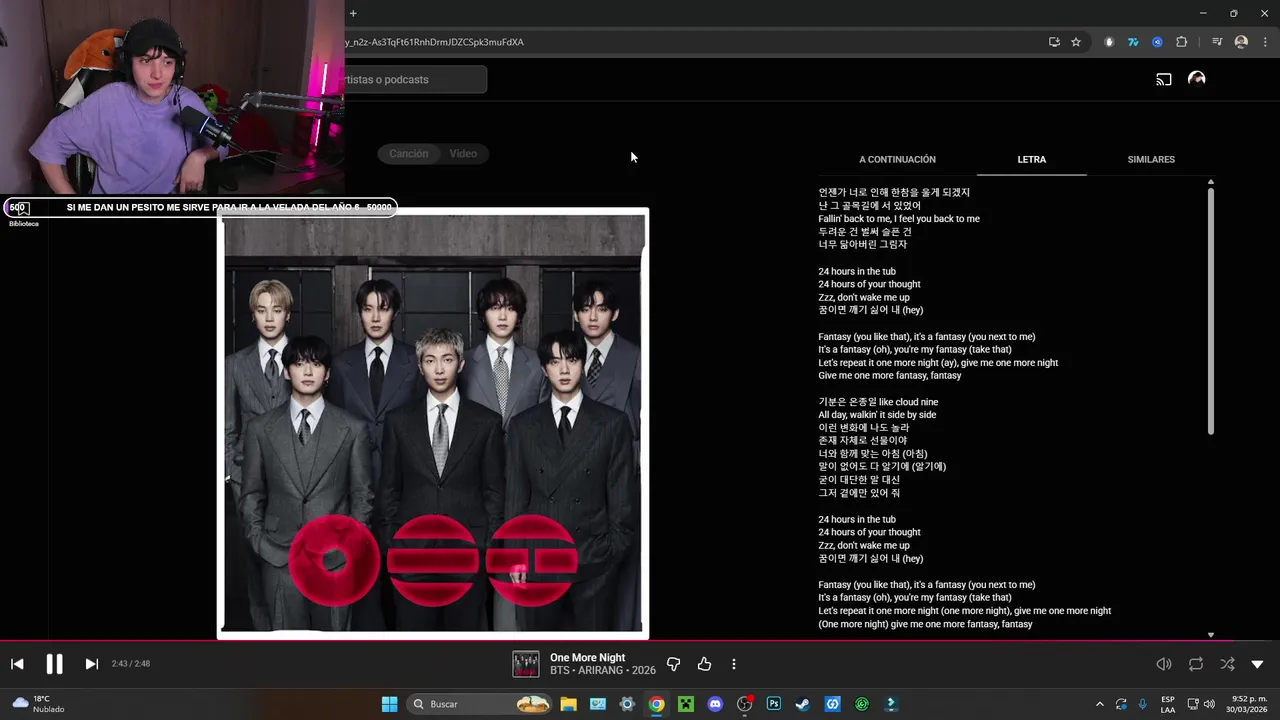This screenshot has height=720, width=1280.
Task: Open File Explorer from taskbar
Action: (x=568, y=704)
